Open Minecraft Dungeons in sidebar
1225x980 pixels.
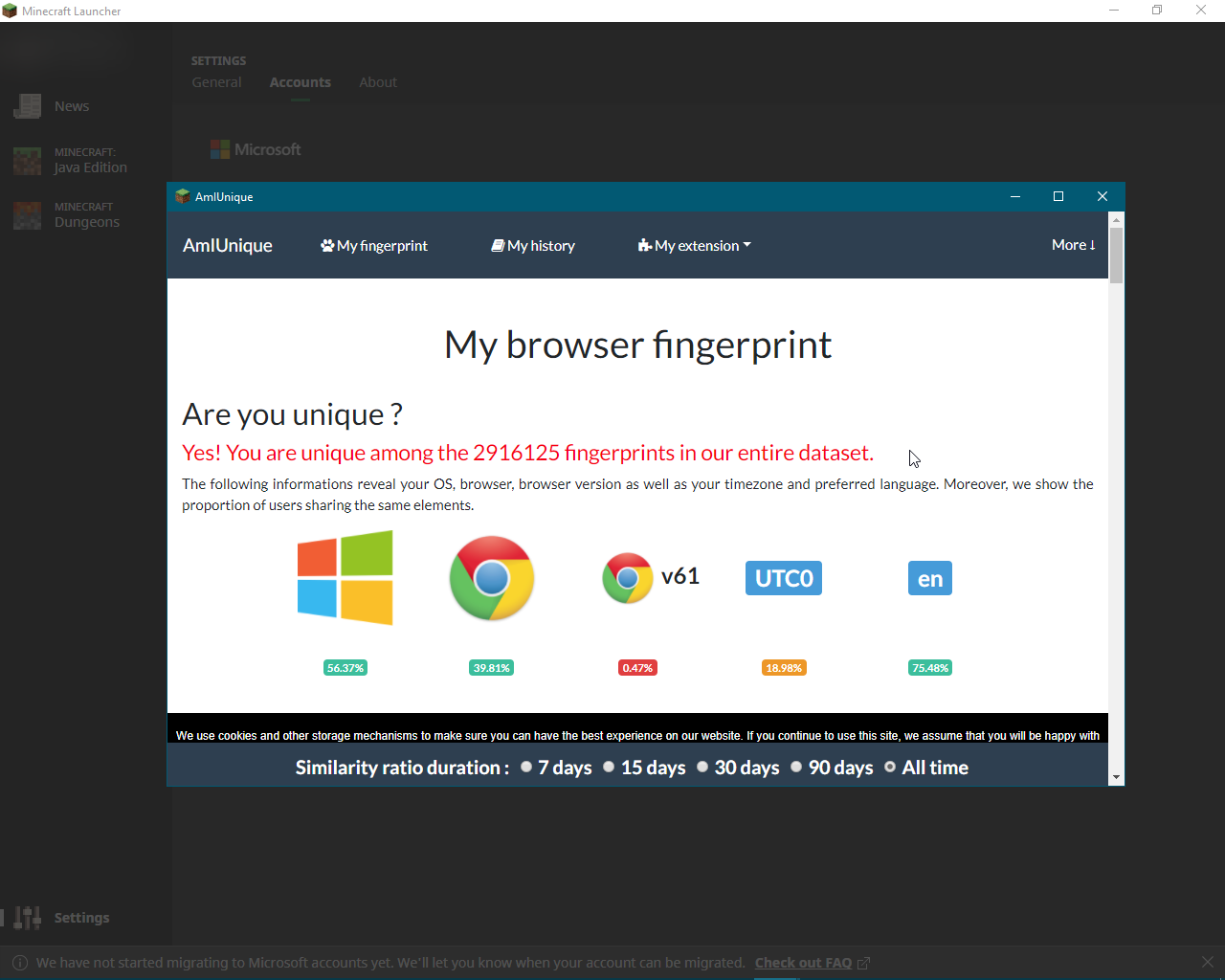coord(86,215)
